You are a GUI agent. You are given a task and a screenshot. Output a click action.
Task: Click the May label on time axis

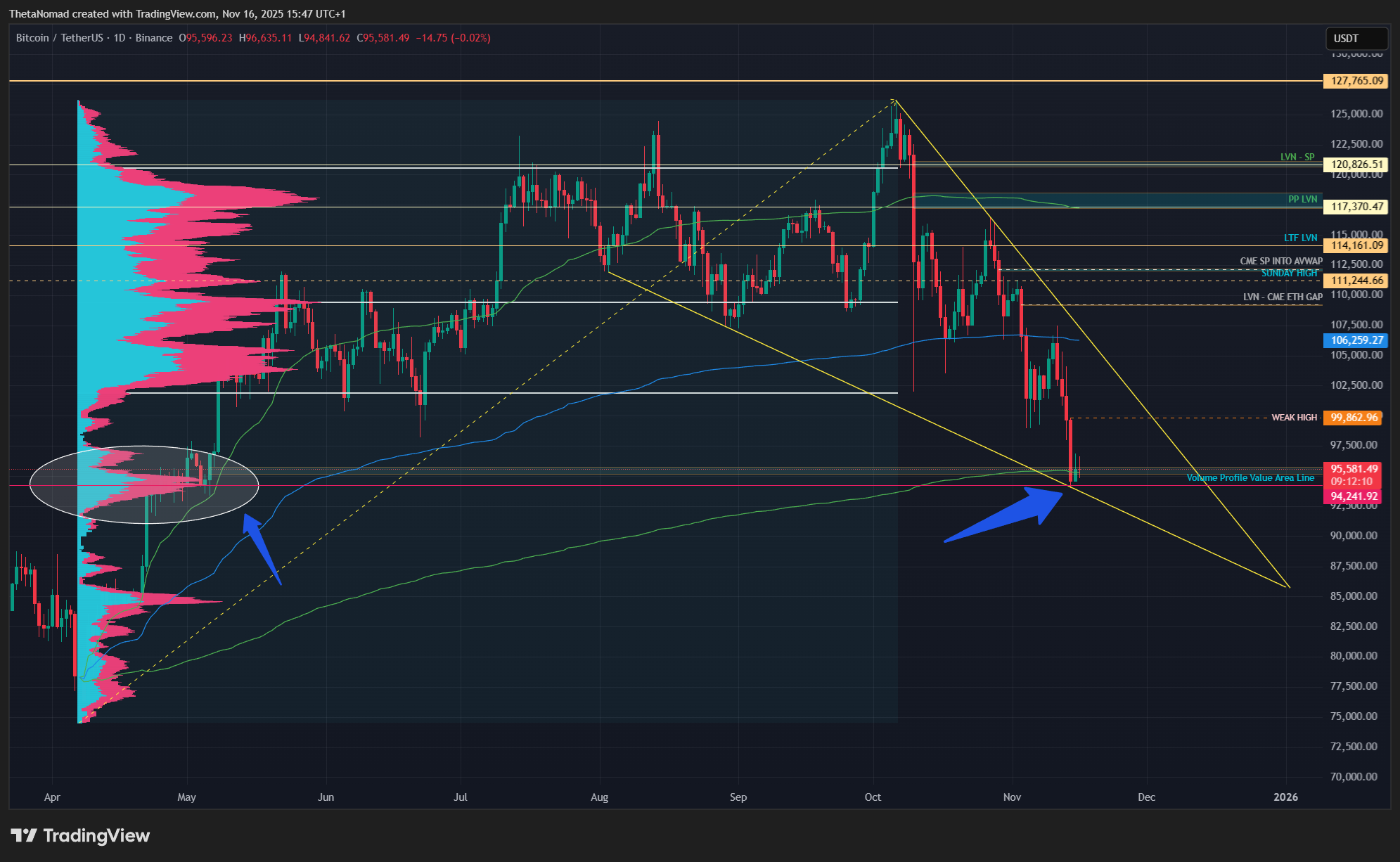pyautogui.click(x=186, y=797)
